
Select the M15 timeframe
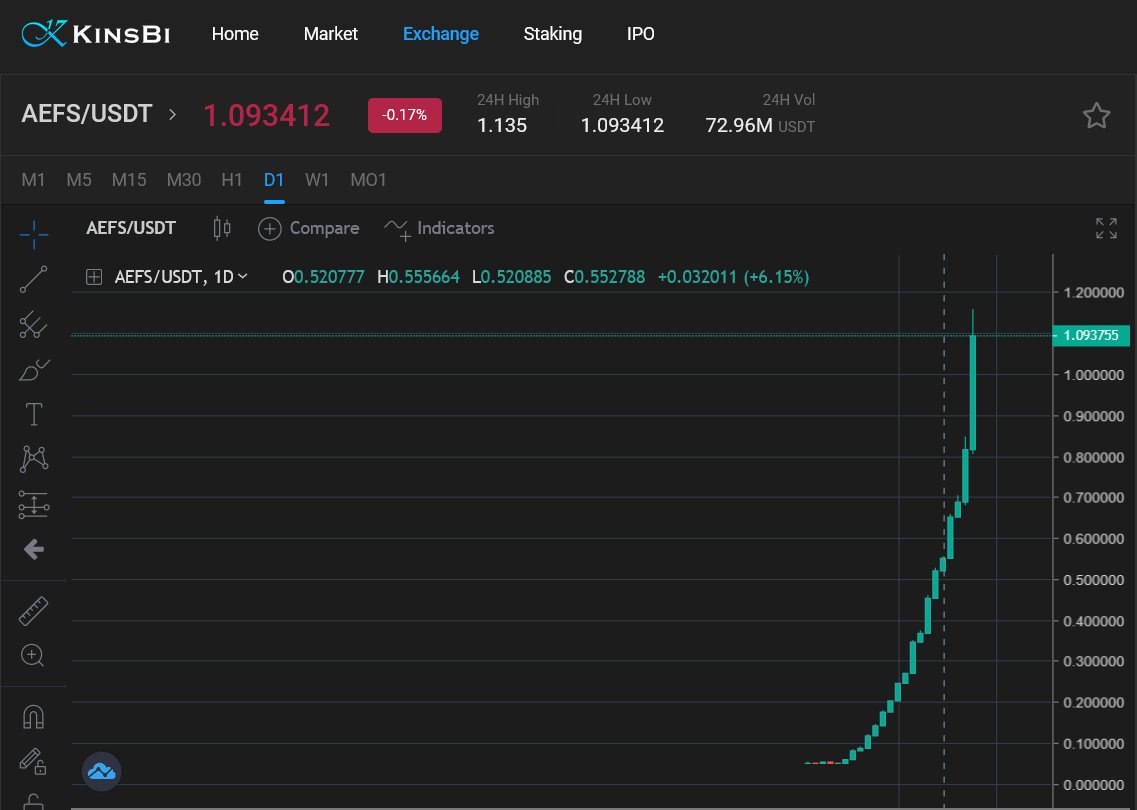click(x=129, y=180)
